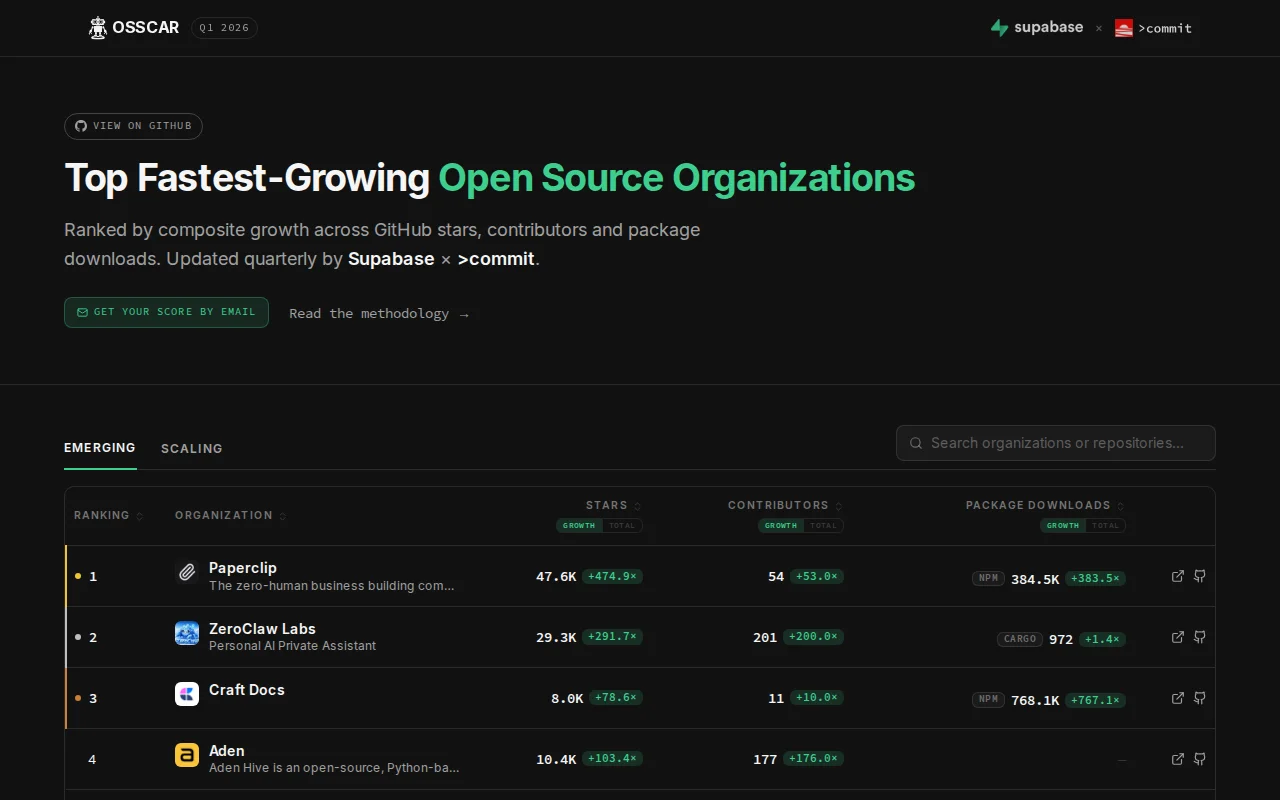Open Paperclip's external website link icon
Viewport: 1280px width, 800px height.
pyautogui.click(x=1178, y=576)
